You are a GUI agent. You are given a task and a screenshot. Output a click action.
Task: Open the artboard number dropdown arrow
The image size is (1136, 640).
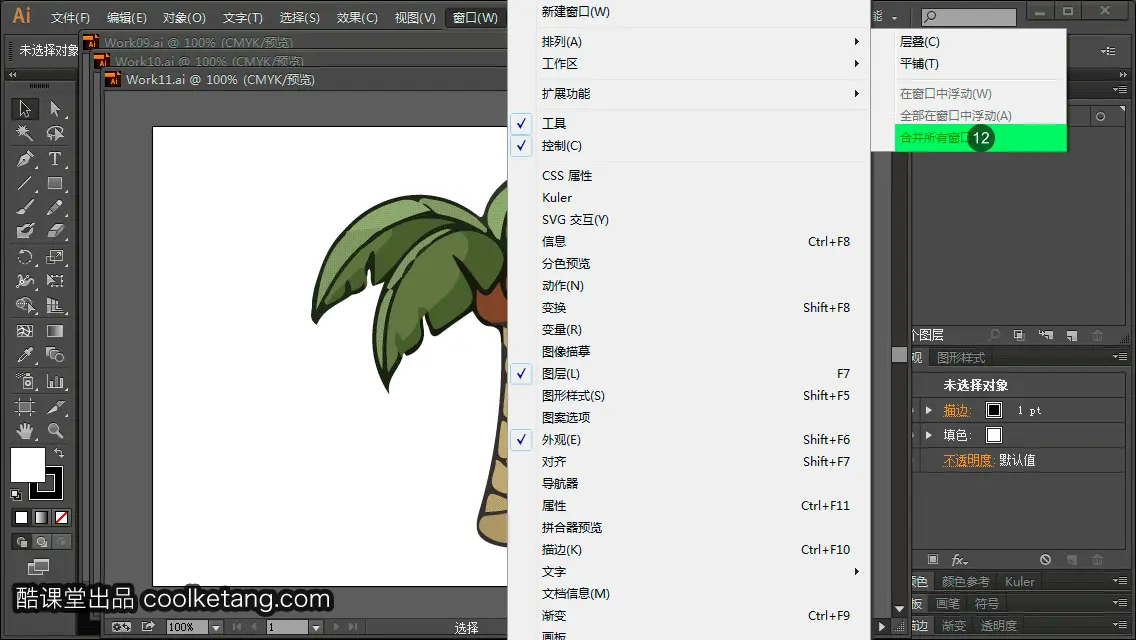(316, 627)
